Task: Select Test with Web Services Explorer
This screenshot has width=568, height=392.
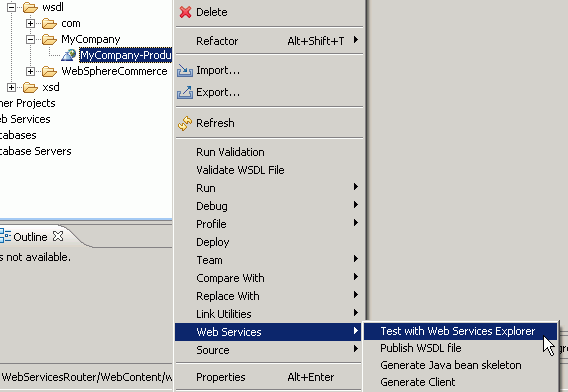Action: [x=460, y=331]
